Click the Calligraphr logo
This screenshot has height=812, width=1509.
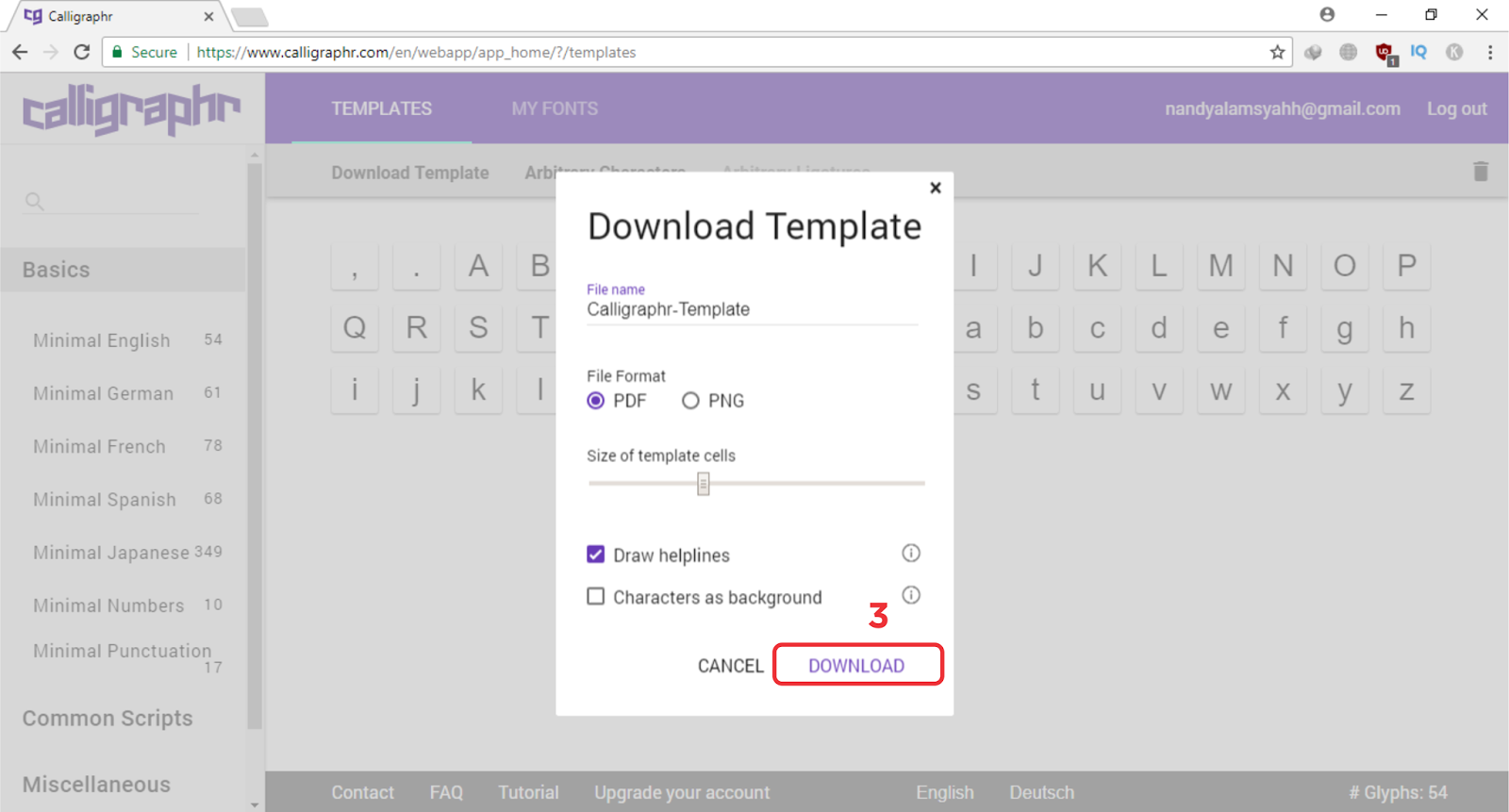(131, 109)
